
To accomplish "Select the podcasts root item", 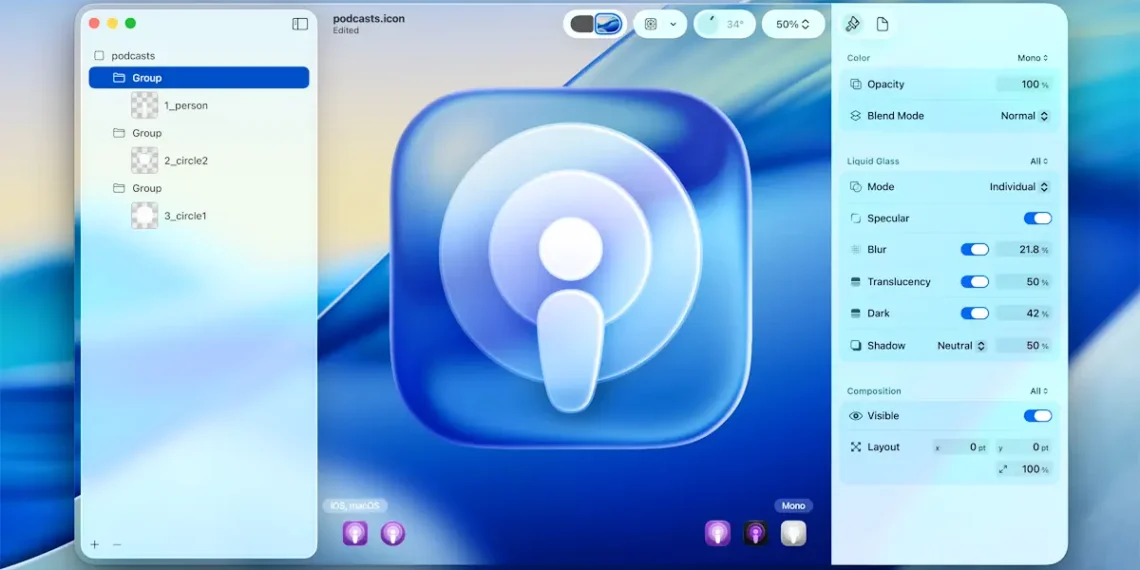I will pyautogui.click(x=198, y=55).
